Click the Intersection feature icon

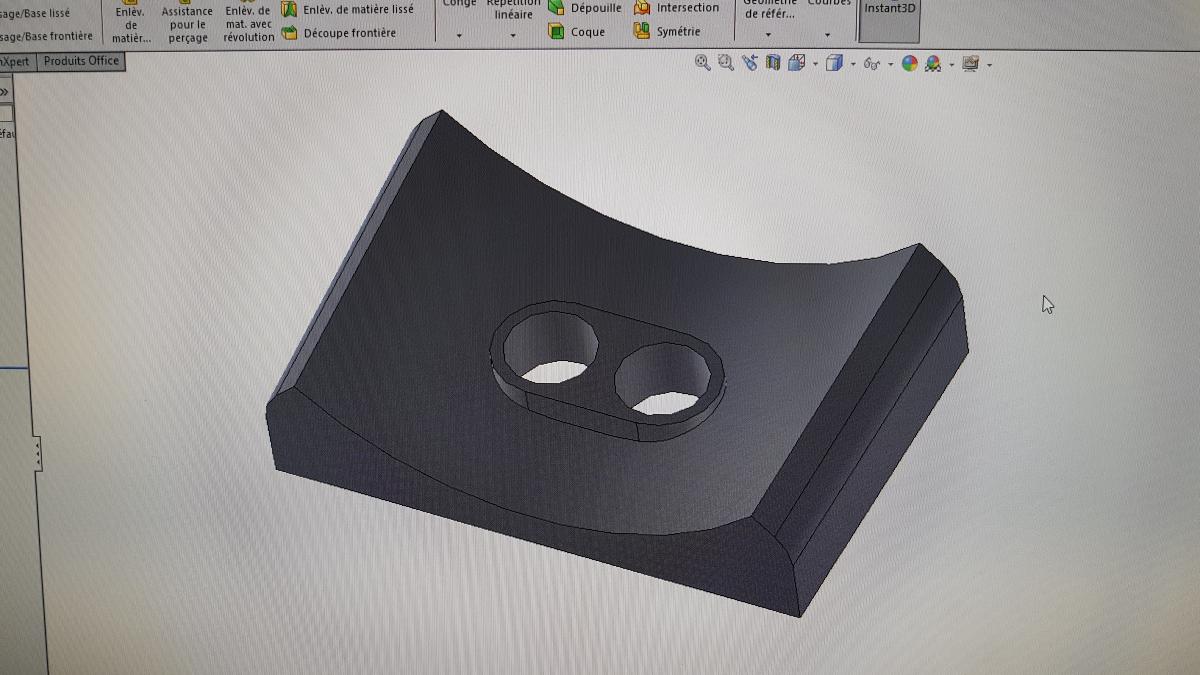(642, 8)
